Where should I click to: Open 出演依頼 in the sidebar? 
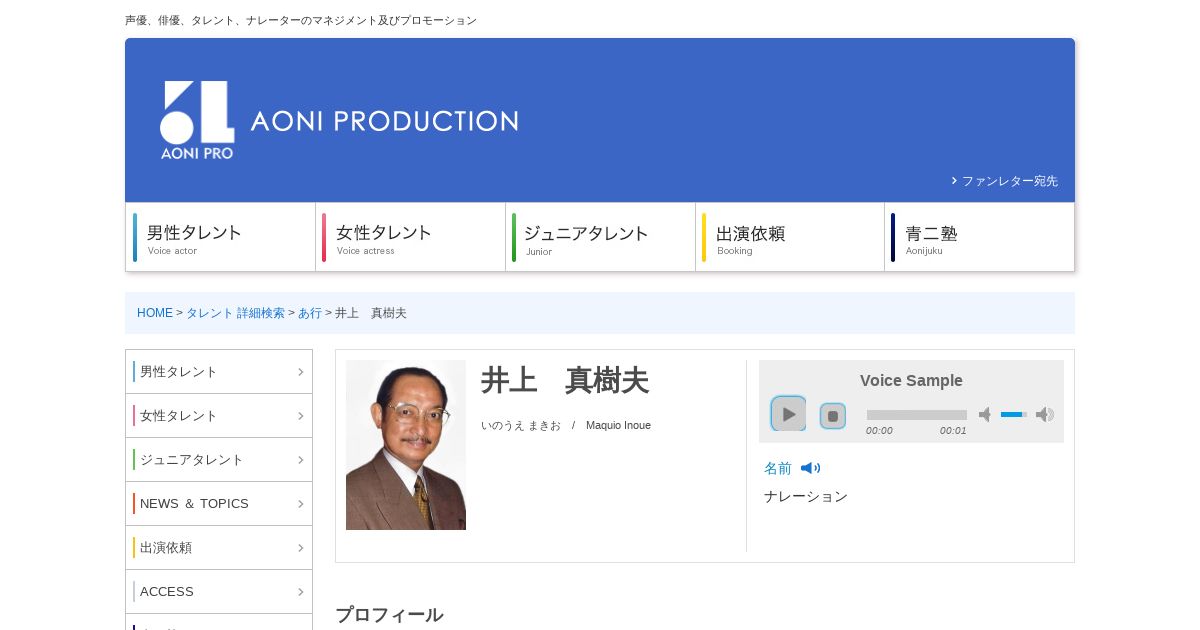point(219,548)
